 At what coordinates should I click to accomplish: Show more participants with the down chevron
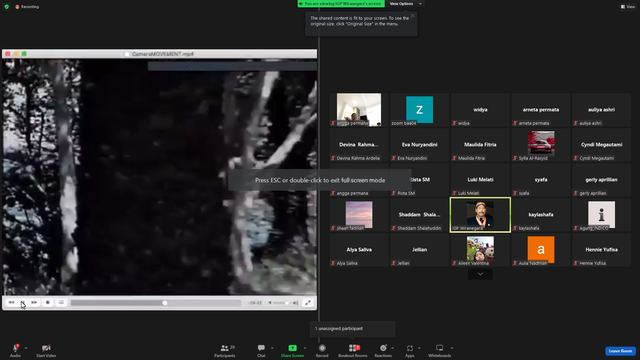480,274
